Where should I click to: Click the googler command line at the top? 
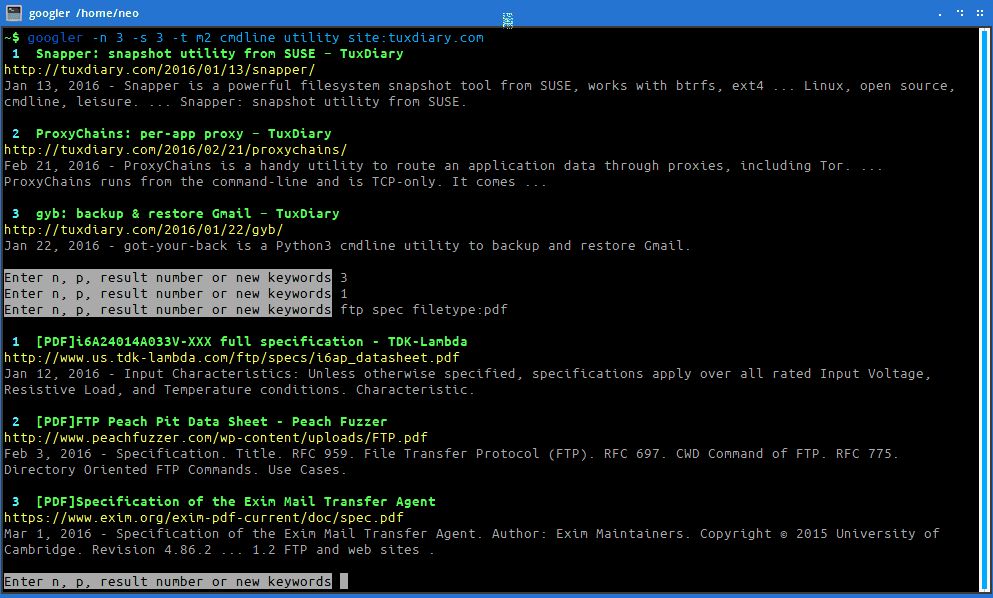(255, 38)
